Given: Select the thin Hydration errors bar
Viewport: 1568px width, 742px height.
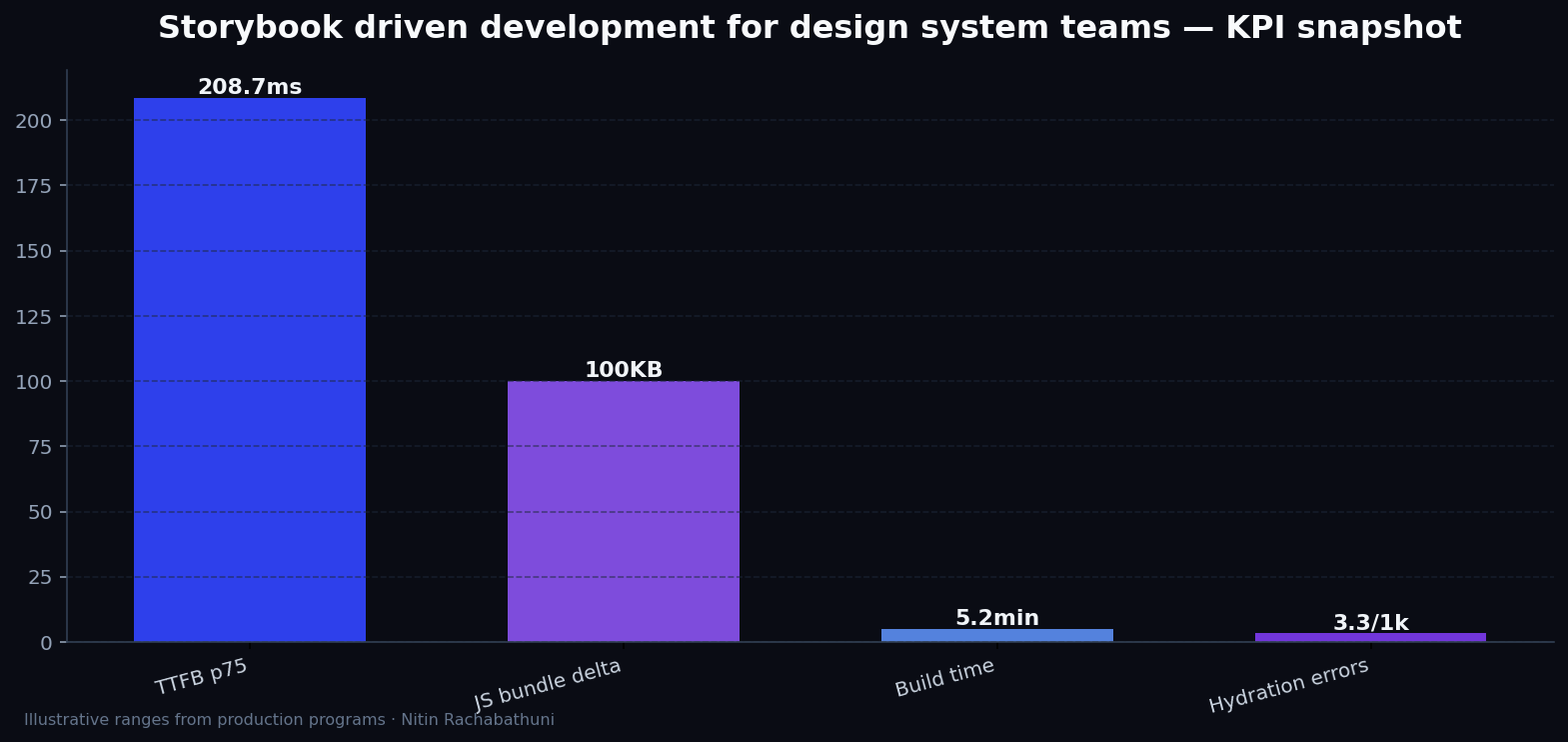Looking at the screenshot, I should (1370, 637).
